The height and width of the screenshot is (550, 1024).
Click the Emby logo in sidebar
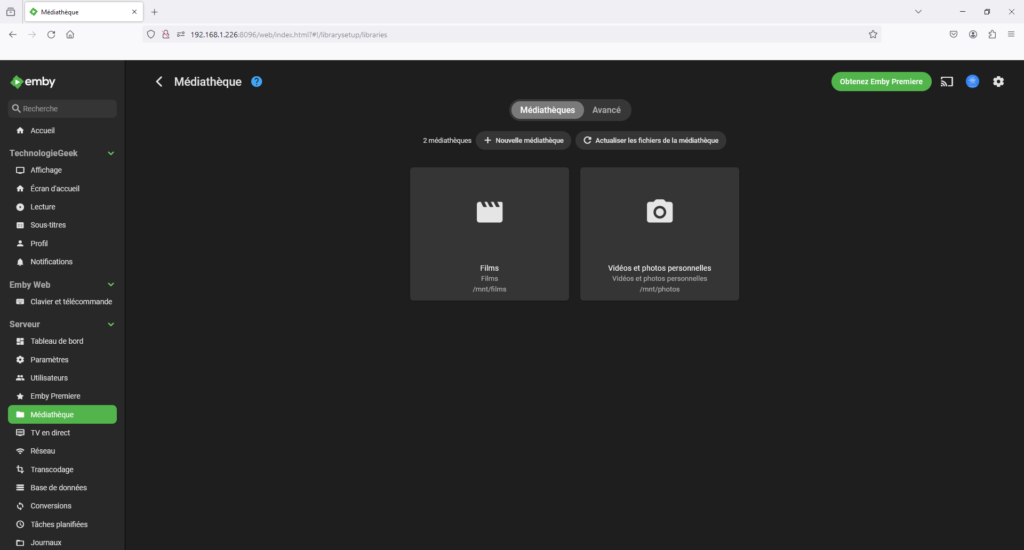(x=33, y=81)
